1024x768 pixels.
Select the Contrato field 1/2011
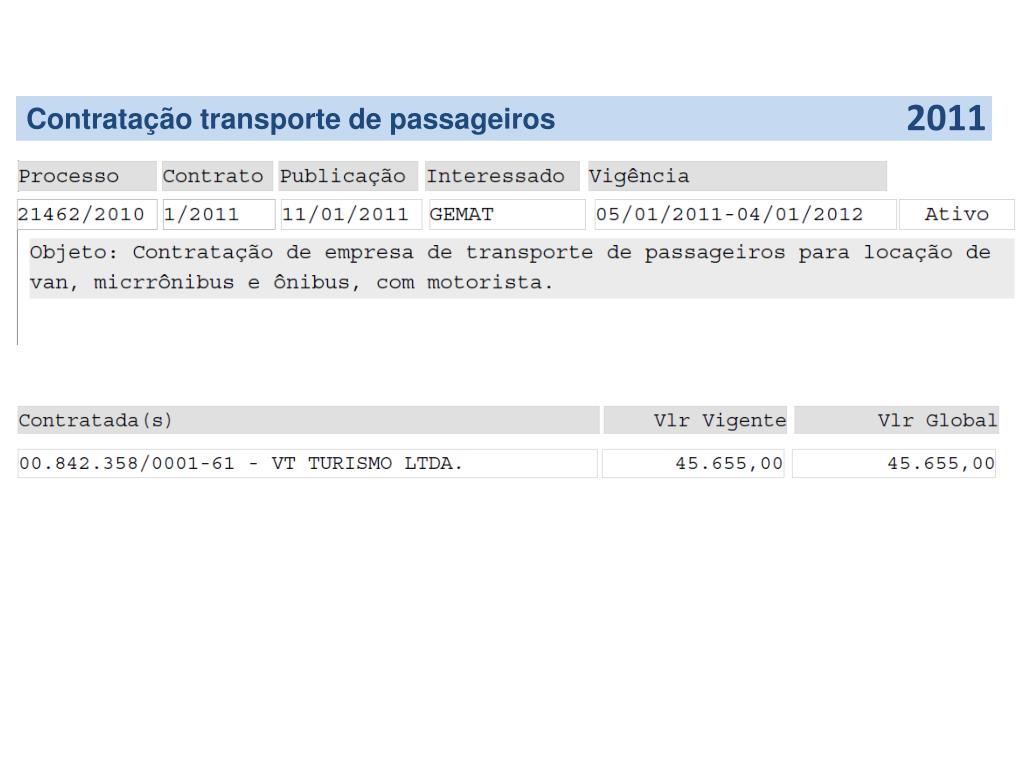[x=219, y=214]
